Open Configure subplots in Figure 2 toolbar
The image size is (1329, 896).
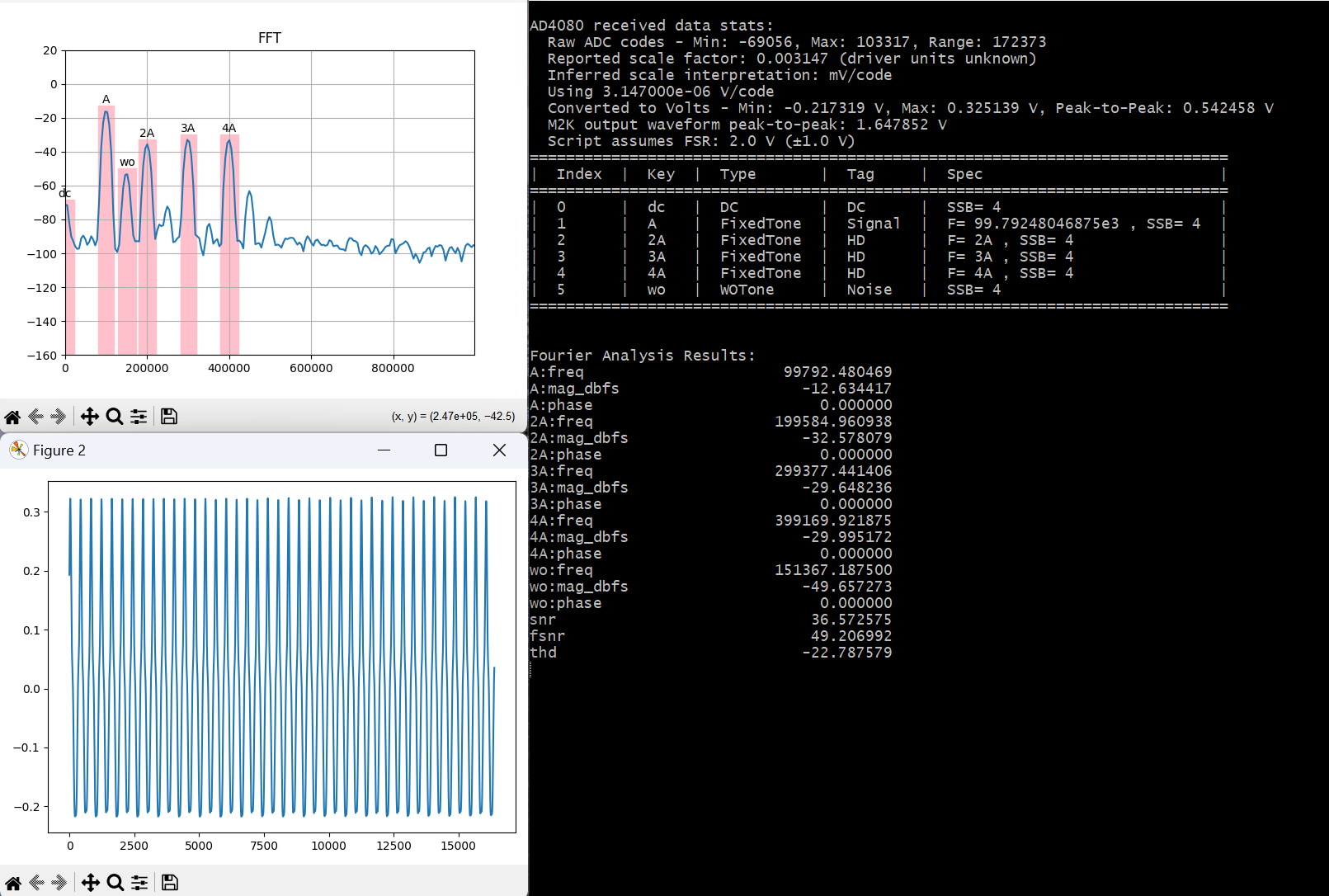[x=139, y=883]
